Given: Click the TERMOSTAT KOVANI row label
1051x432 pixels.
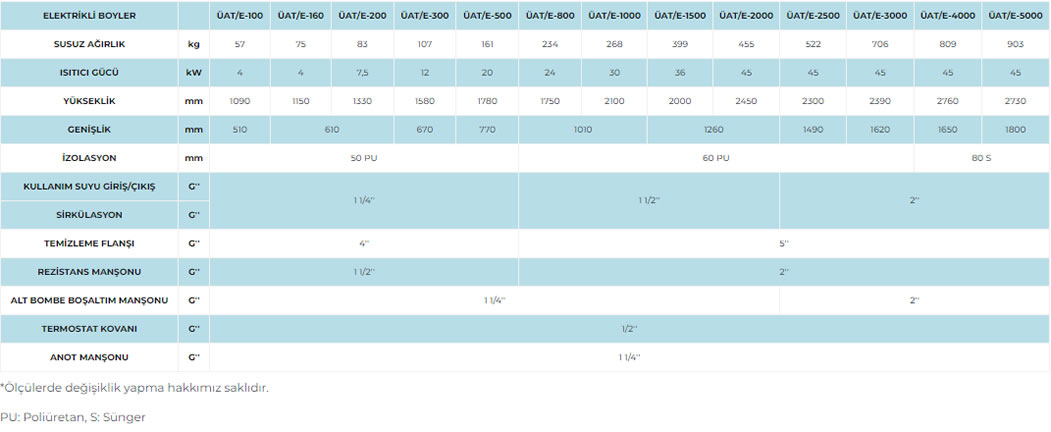Looking at the screenshot, I should coord(89,328).
